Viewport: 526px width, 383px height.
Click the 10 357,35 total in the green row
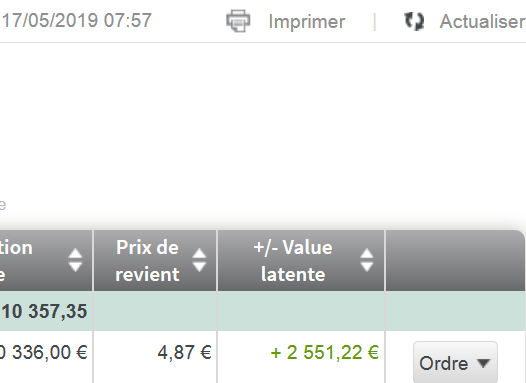[44, 311]
